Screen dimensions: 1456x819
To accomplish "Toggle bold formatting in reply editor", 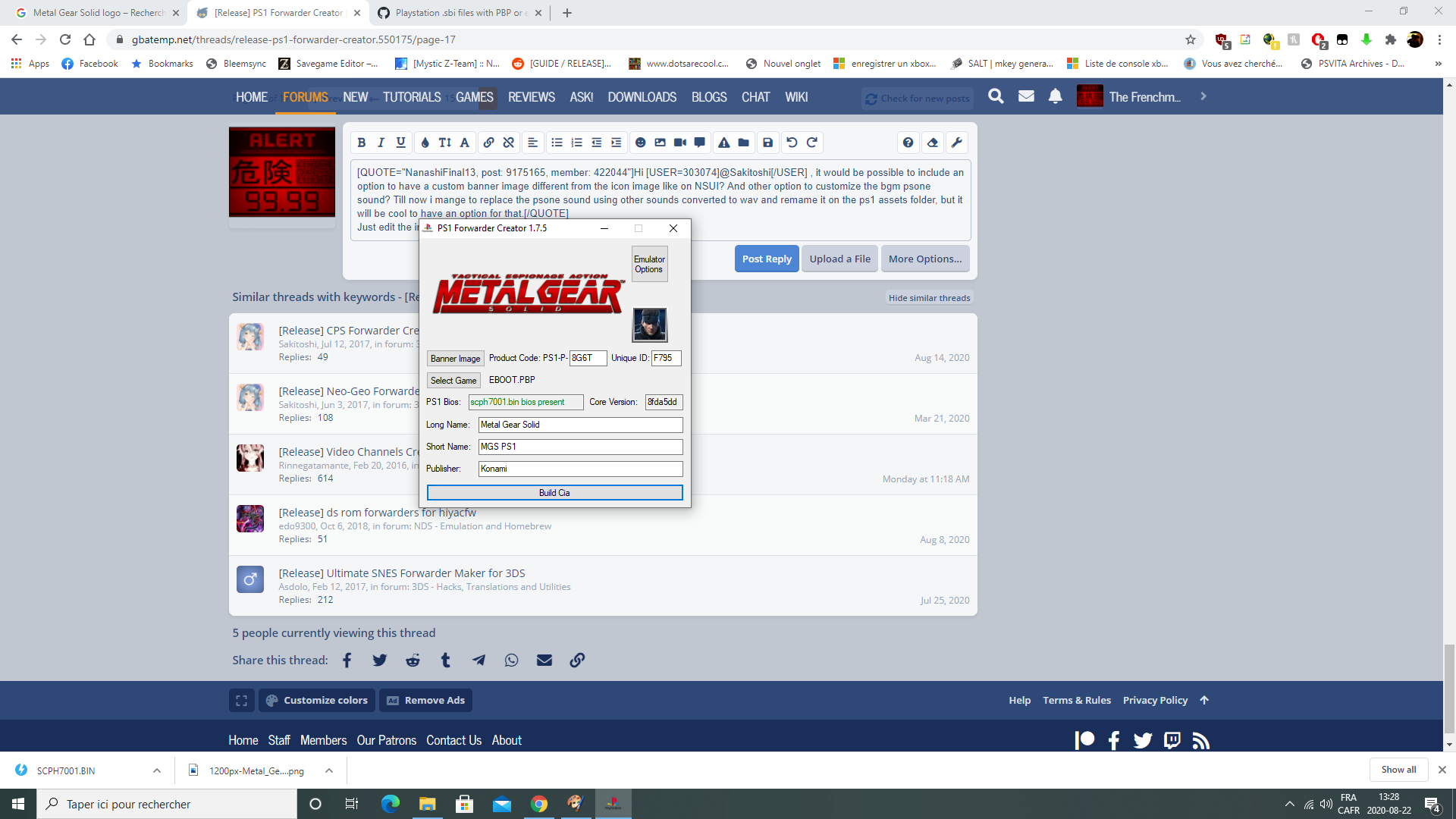I will tap(362, 143).
